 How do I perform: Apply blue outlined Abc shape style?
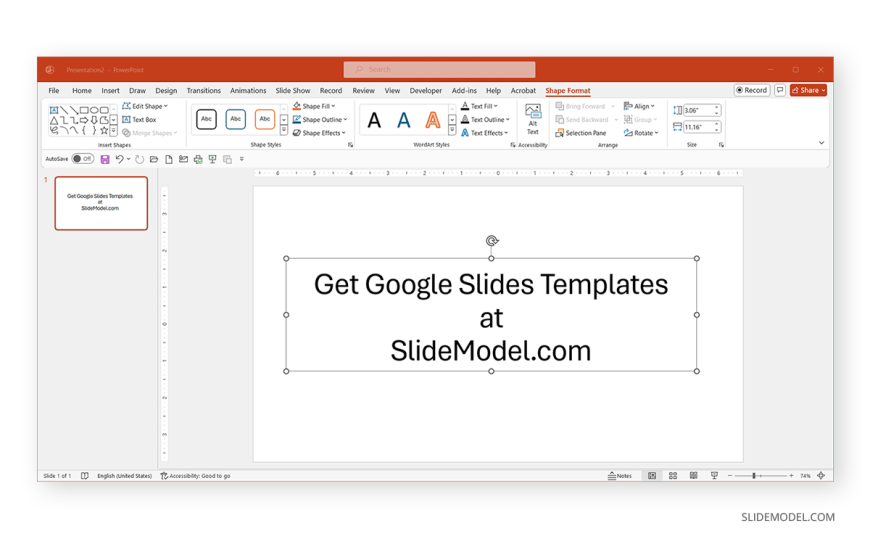(x=236, y=119)
